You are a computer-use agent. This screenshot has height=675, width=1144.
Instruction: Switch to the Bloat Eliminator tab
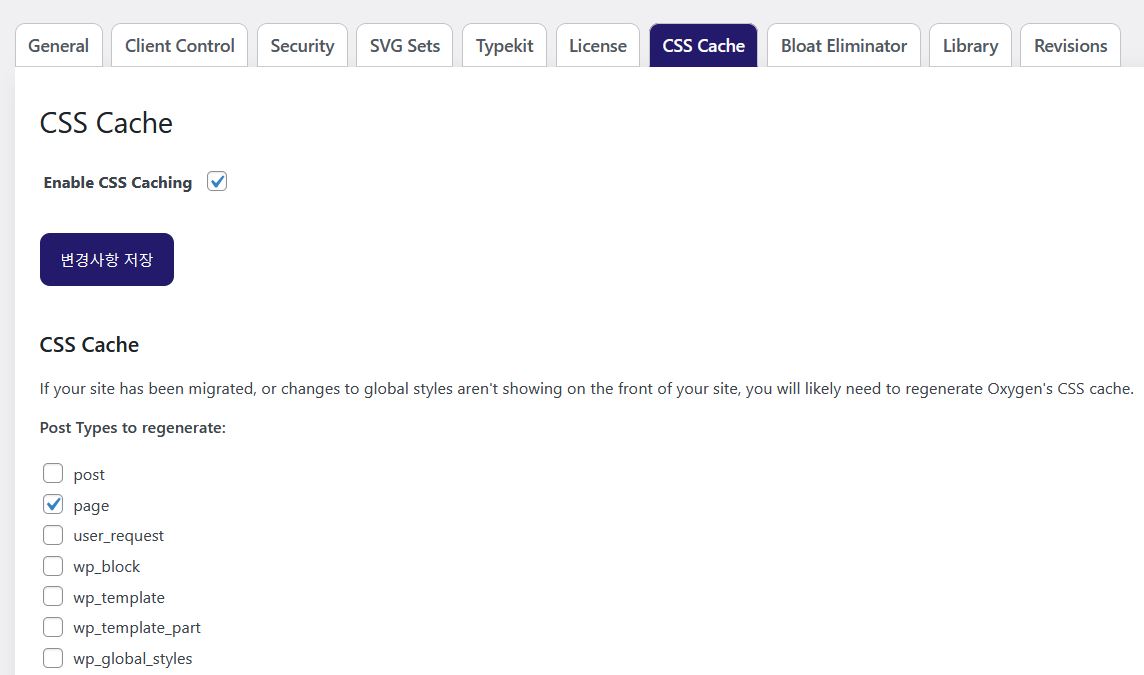(x=843, y=46)
